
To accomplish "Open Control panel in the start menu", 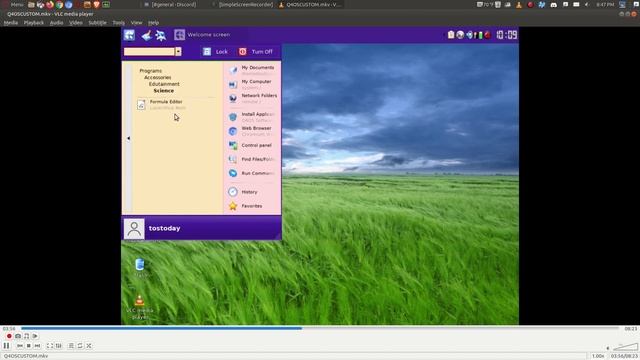I will point(251,145).
